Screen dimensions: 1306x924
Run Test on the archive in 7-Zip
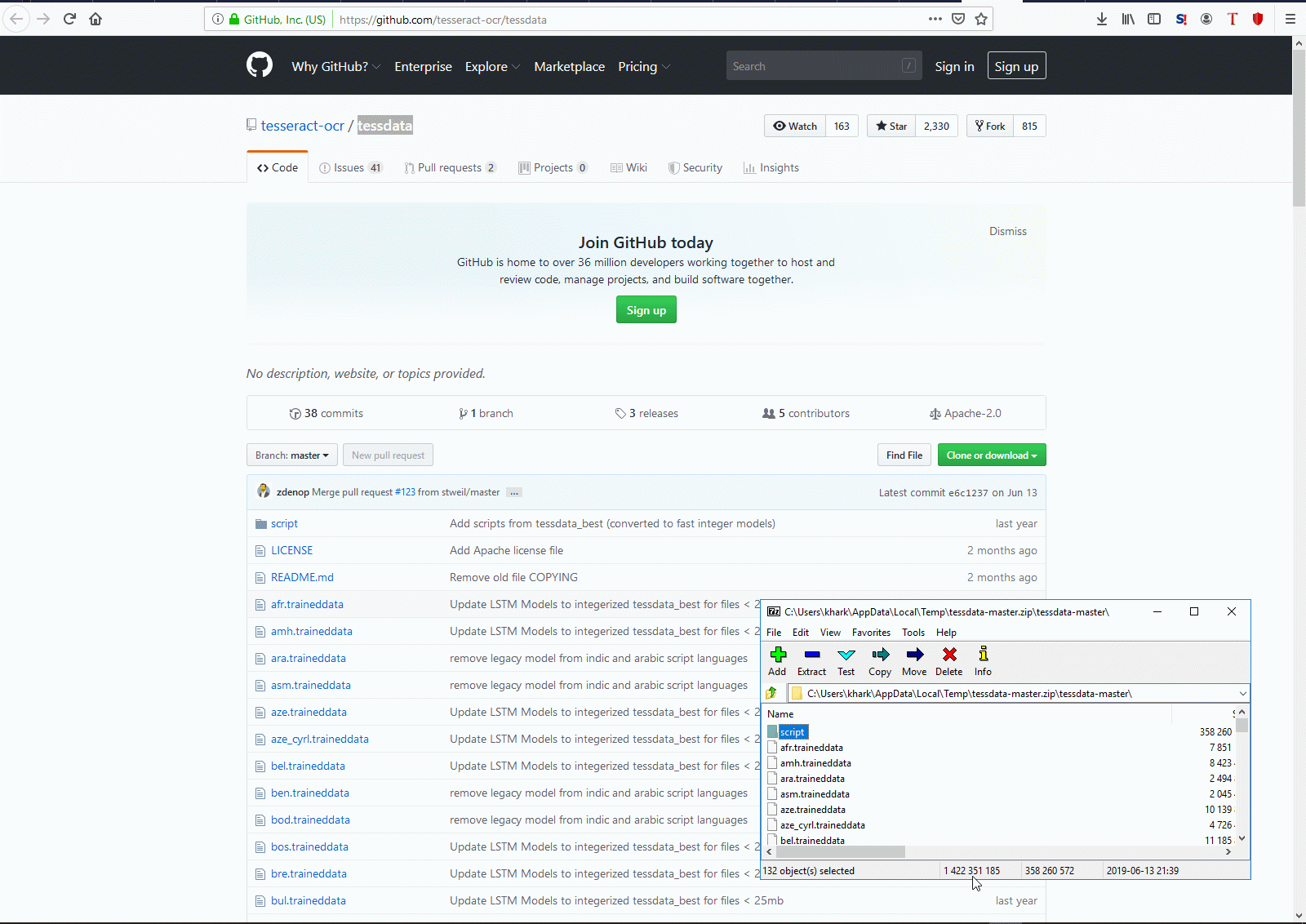coord(846,661)
